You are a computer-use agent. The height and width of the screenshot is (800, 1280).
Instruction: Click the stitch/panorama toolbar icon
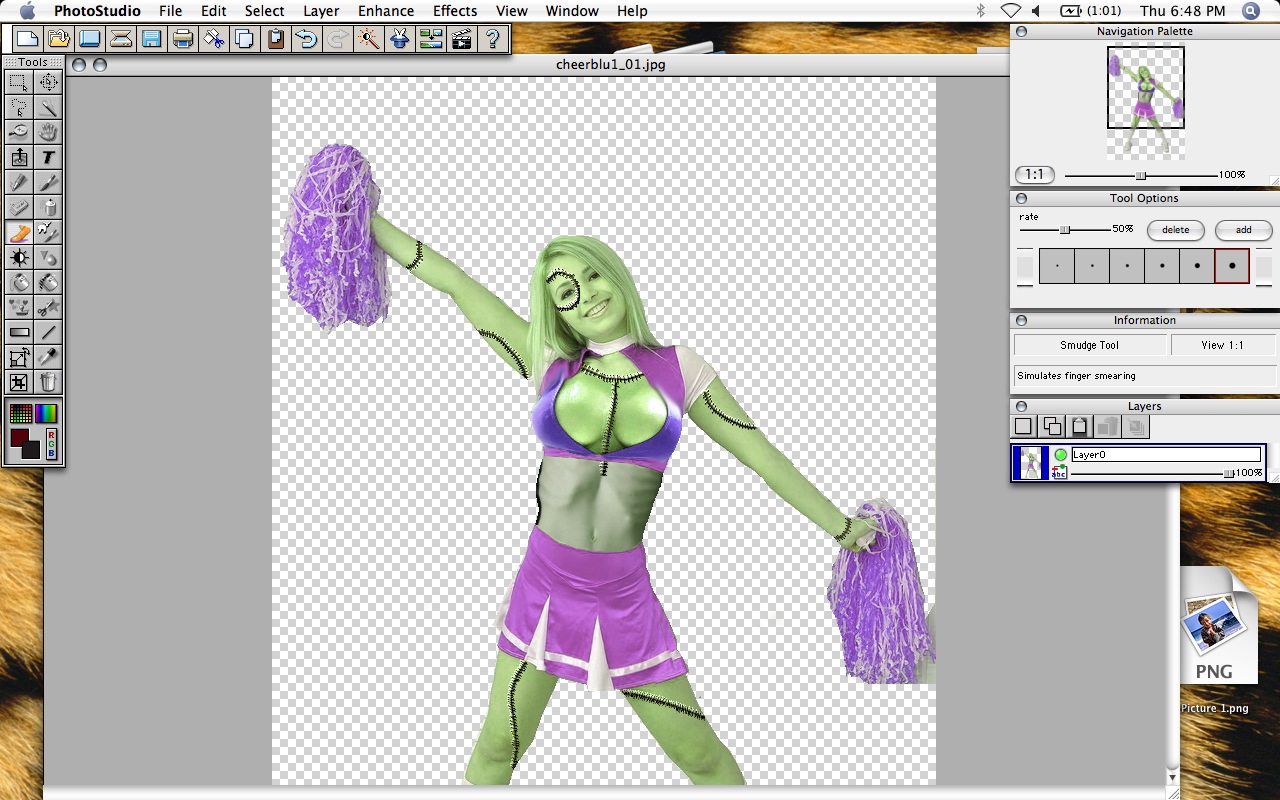pos(430,39)
